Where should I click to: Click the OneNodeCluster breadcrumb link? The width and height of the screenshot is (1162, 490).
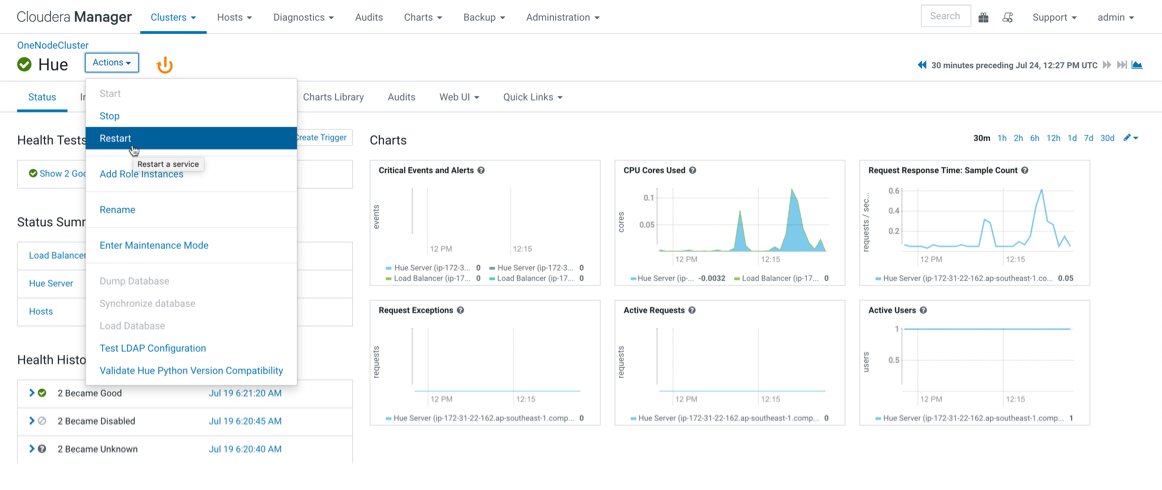tap(53, 45)
